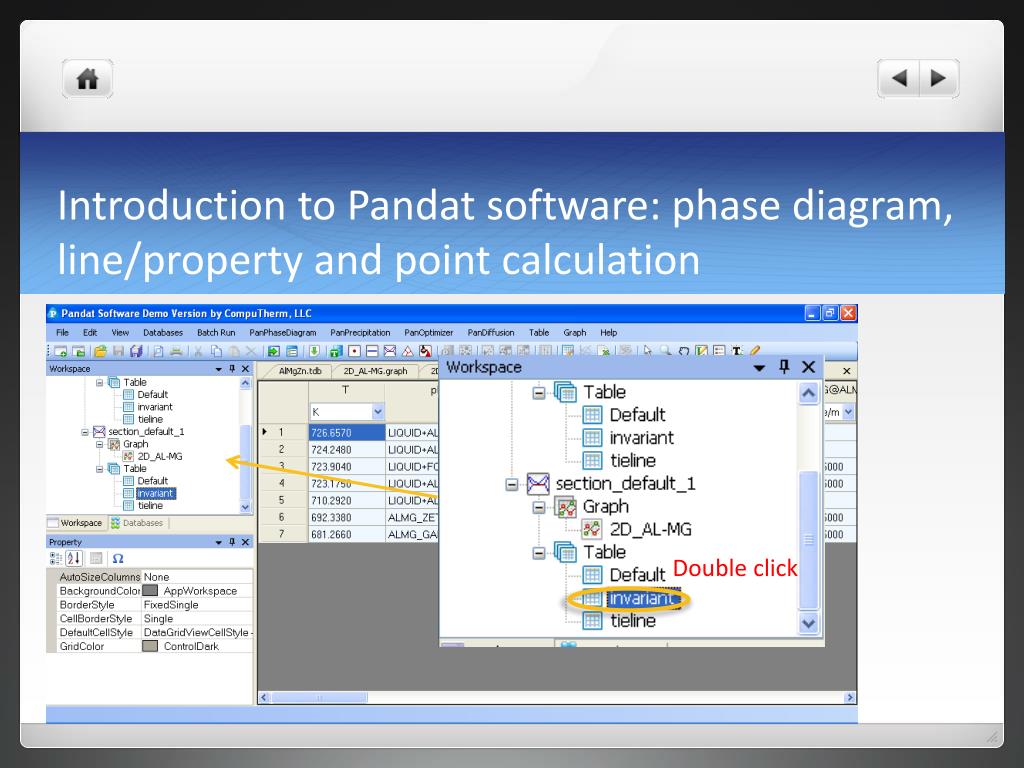Open the K temperature unit dropdown
This screenshot has width=1024, height=768.
[x=377, y=412]
